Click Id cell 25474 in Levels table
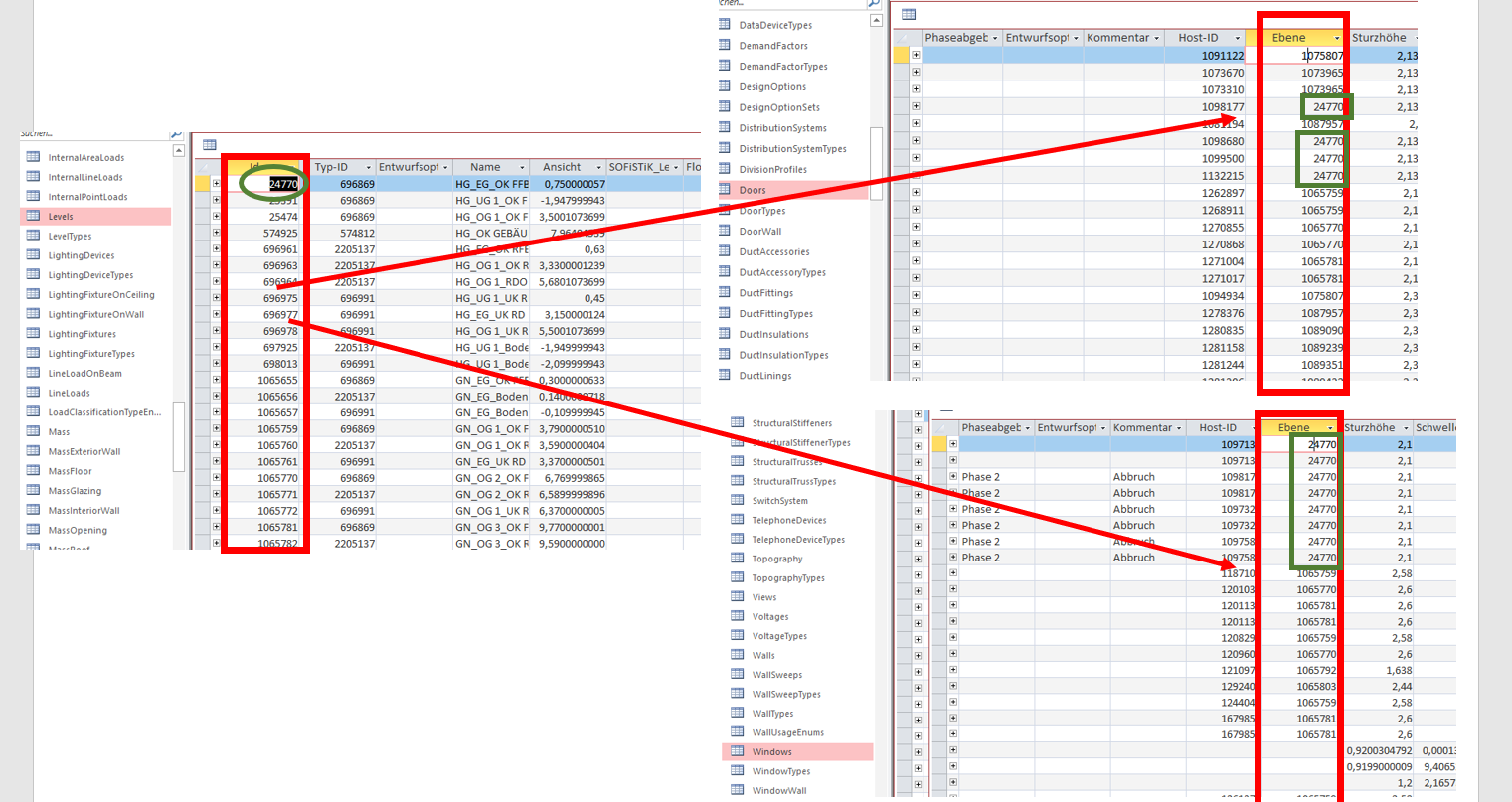Viewport: 1512px width, 802px height. coord(261,217)
